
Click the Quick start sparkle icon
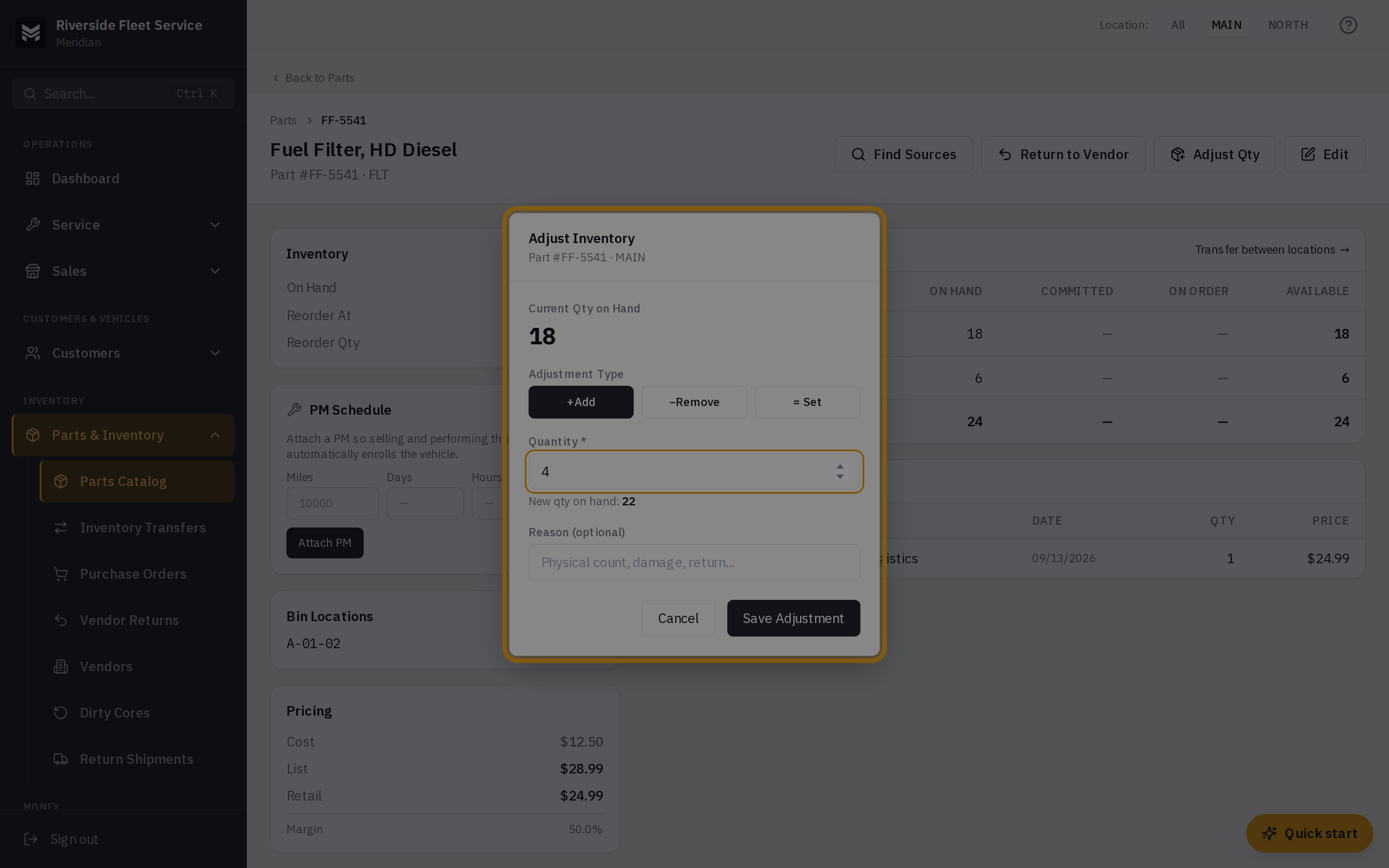[x=1269, y=834]
